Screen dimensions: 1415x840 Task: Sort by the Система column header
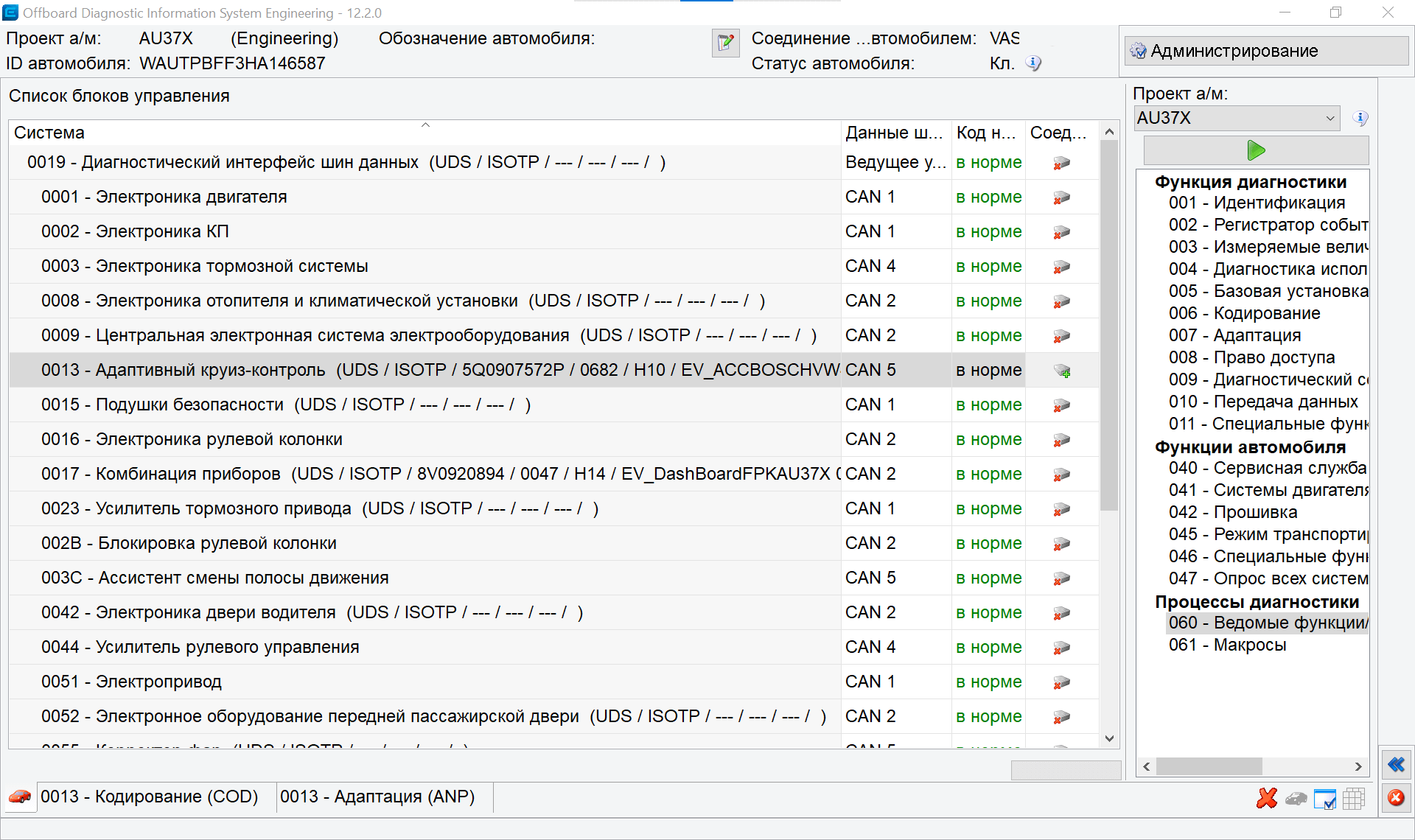pos(49,133)
